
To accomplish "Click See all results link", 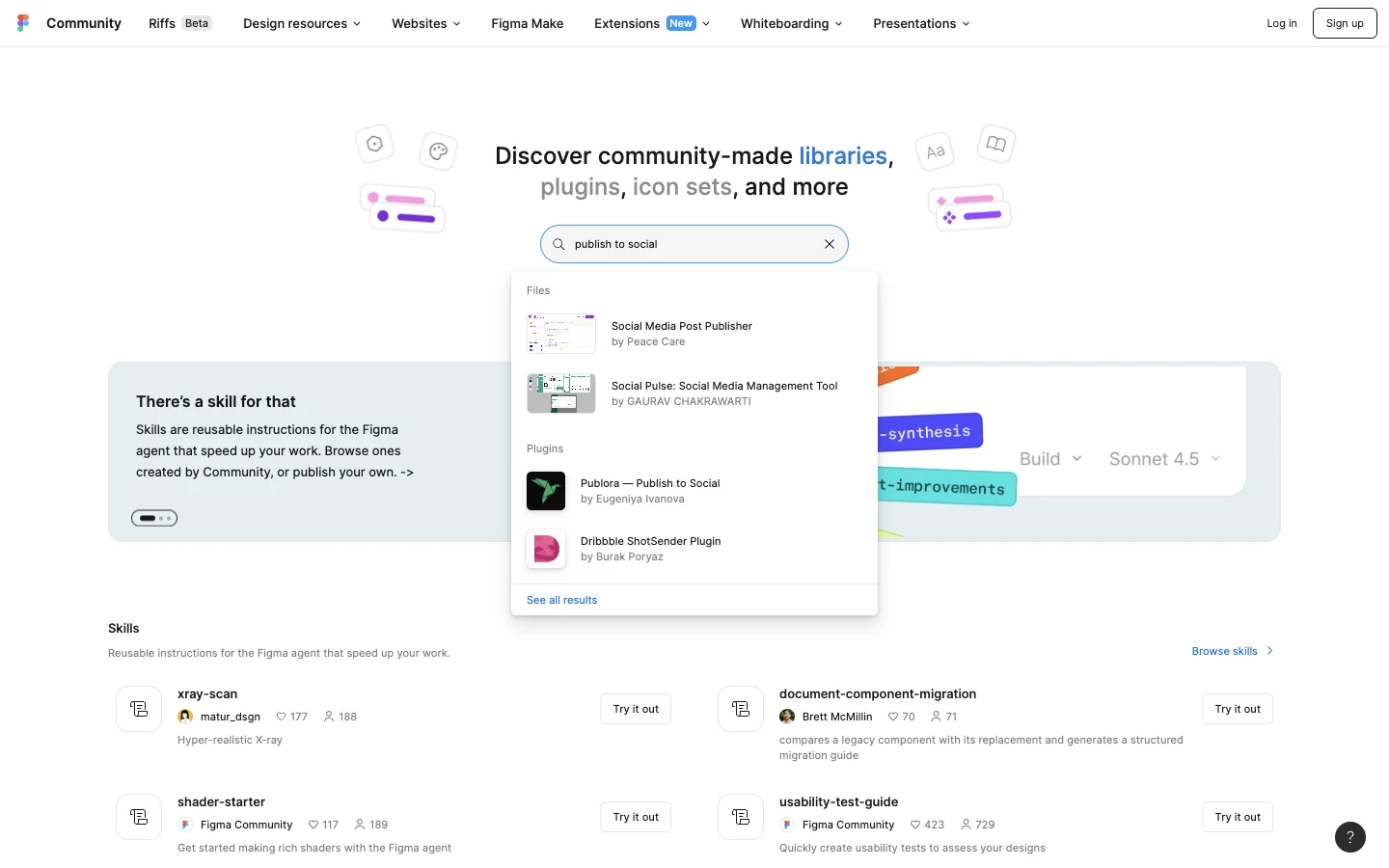I will click(x=562, y=600).
